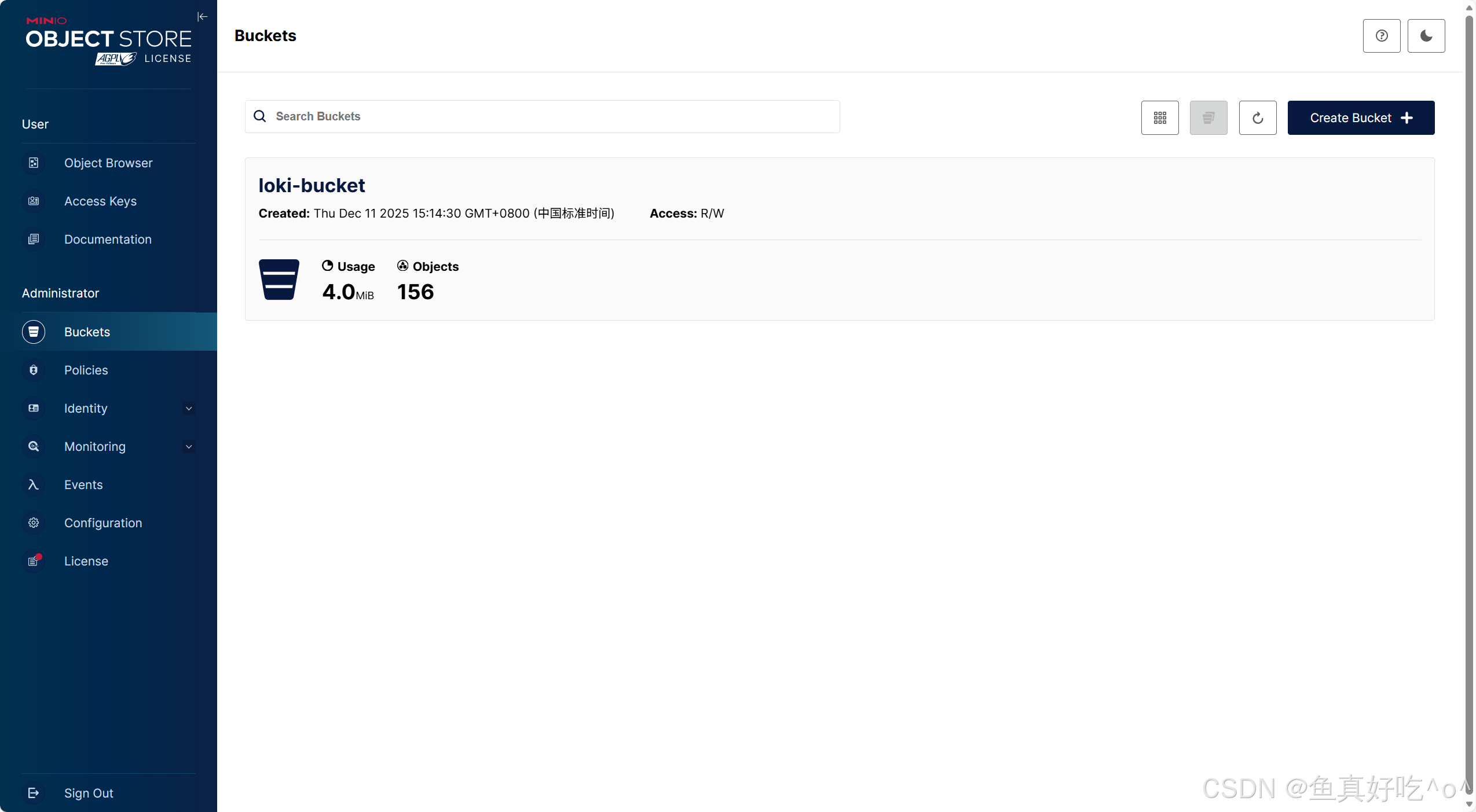Image resolution: width=1476 pixels, height=812 pixels.
Task: Click the refresh buckets icon
Action: pyautogui.click(x=1257, y=118)
